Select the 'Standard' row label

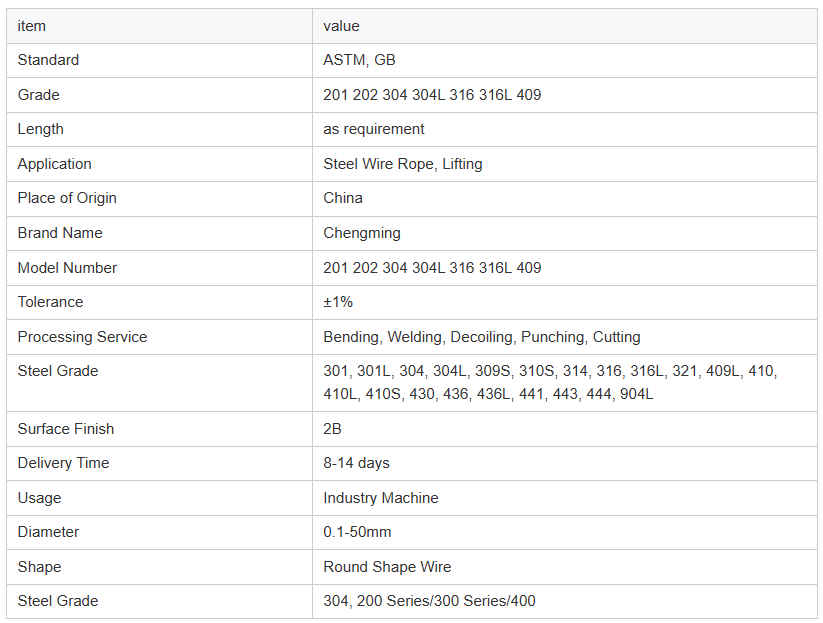coord(48,60)
